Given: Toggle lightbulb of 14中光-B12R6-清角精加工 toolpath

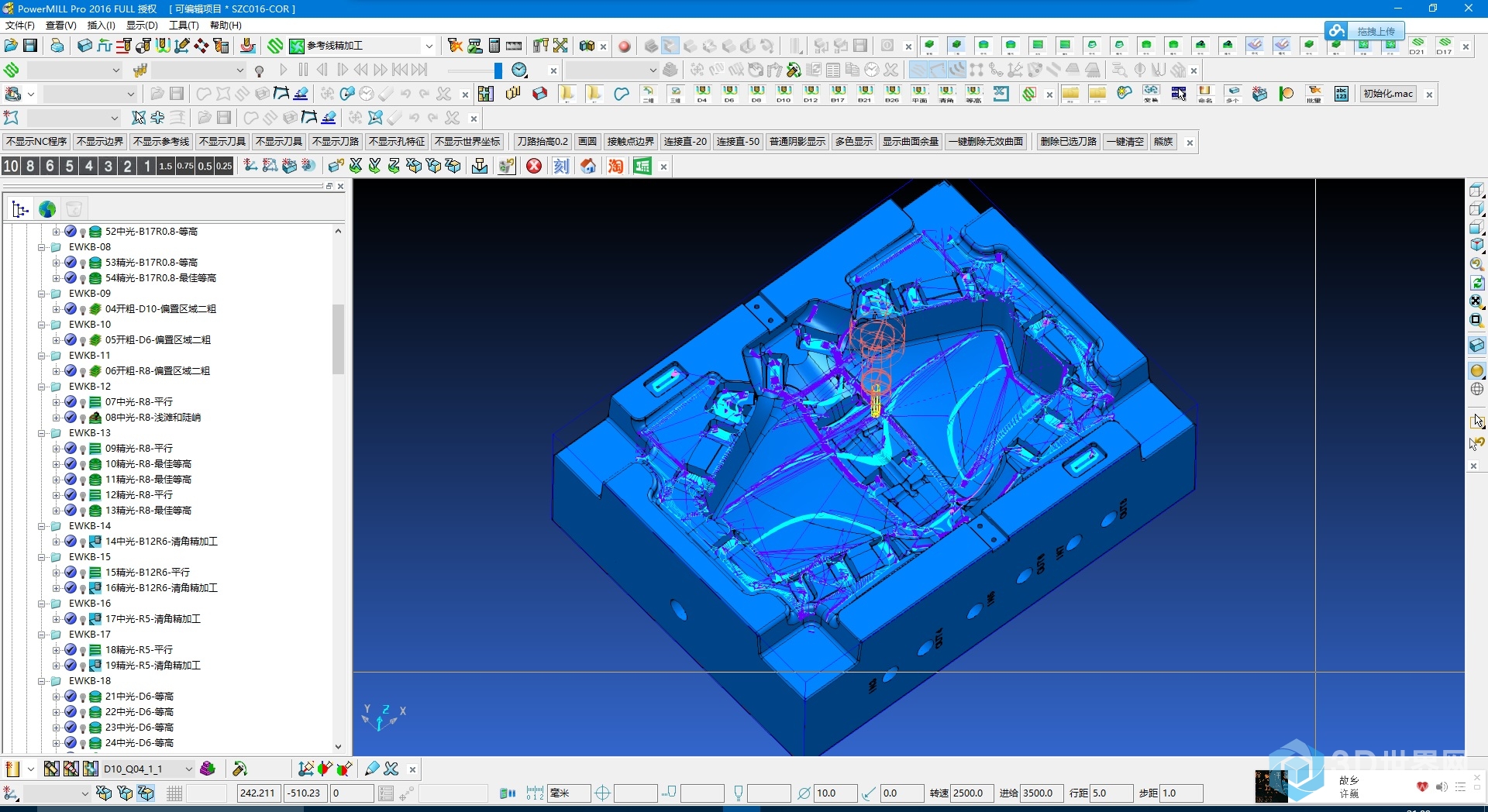Looking at the screenshot, I should 83,542.
